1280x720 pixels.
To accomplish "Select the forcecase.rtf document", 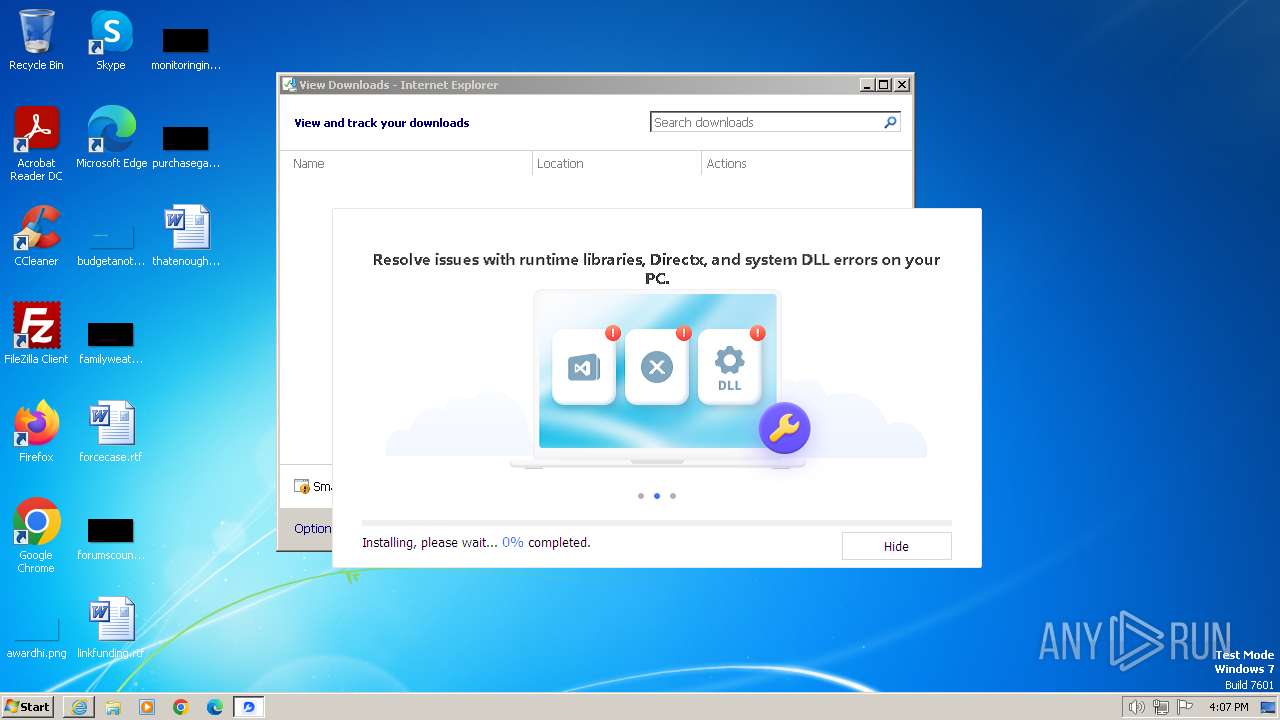I will coord(111,432).
